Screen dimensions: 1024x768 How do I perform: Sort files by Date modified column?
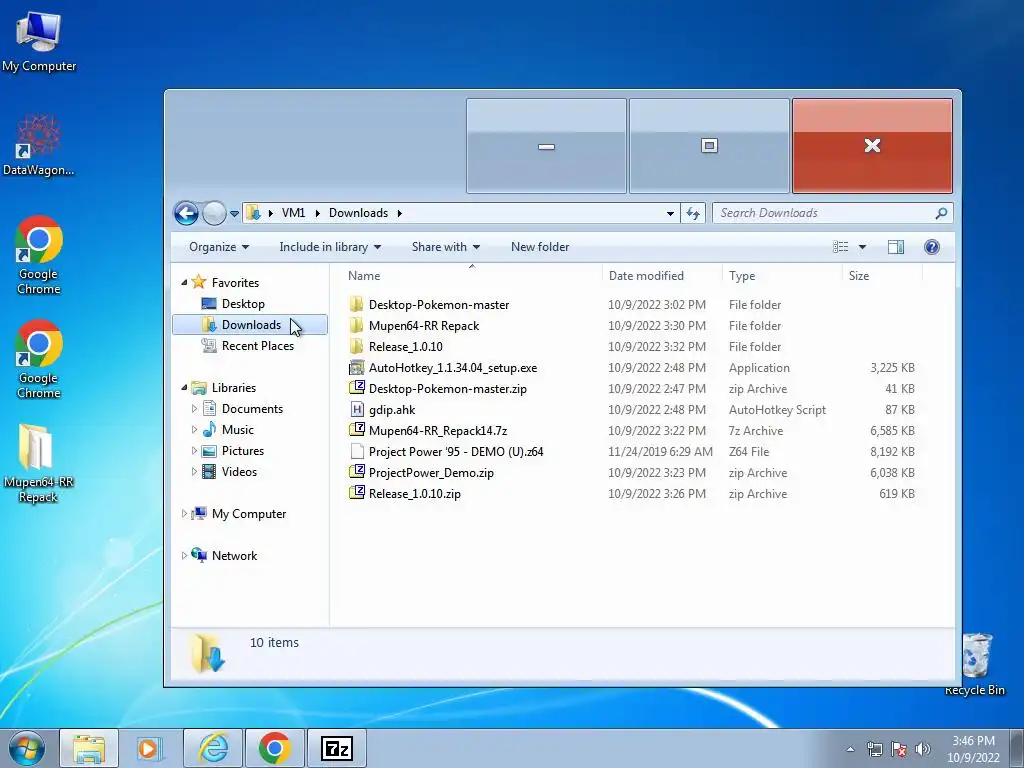point(662,276)
